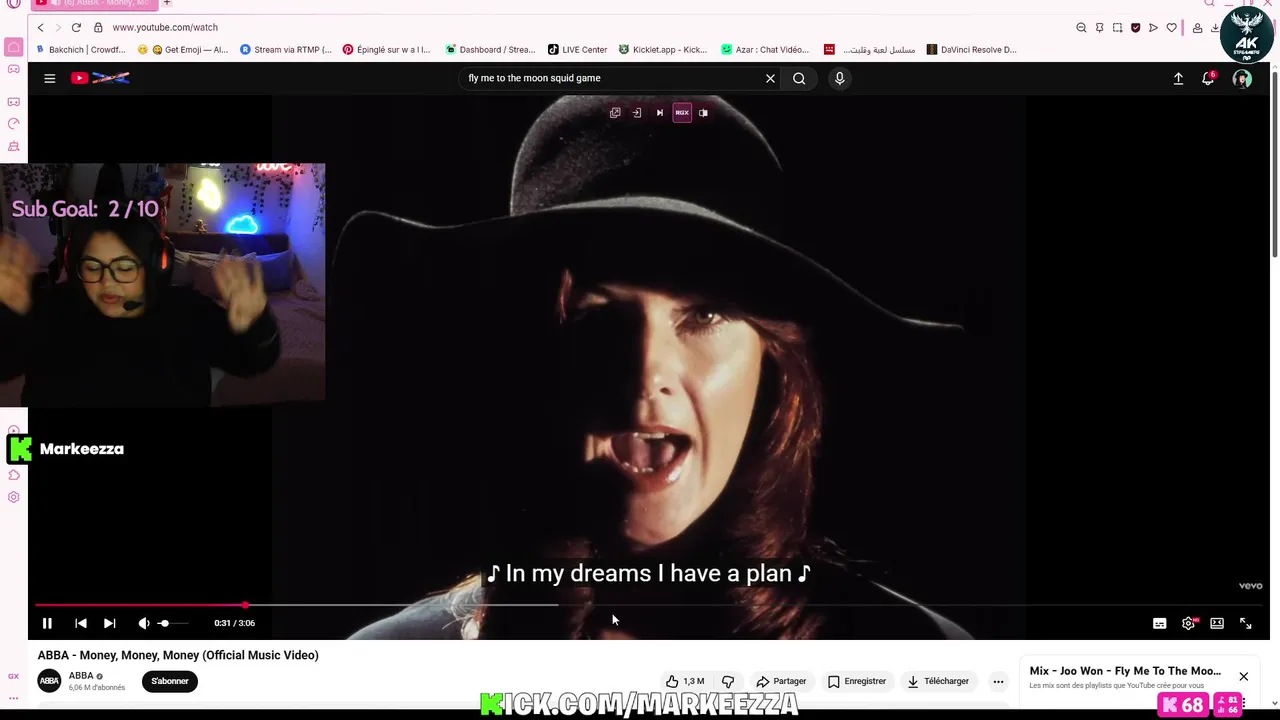Open the ABBA channel name link
Viewport: 1280px width, 720px height.
81,676
